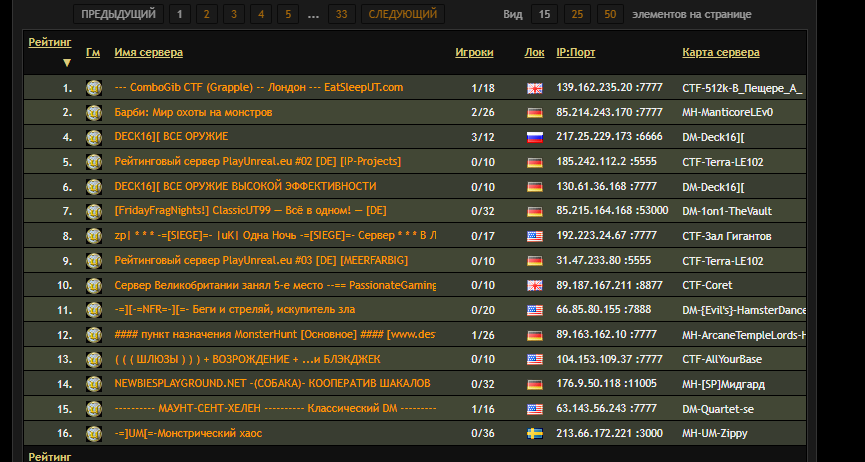
Task: Click the game icon in row 10 PassionateGaming
Action: (94, 285)
